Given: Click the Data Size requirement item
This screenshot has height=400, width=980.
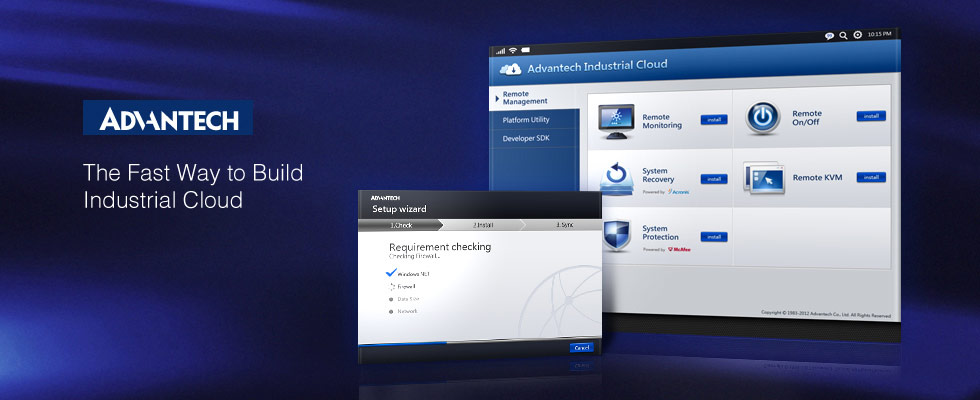Looking at the screenshot, I should (408, 299).
